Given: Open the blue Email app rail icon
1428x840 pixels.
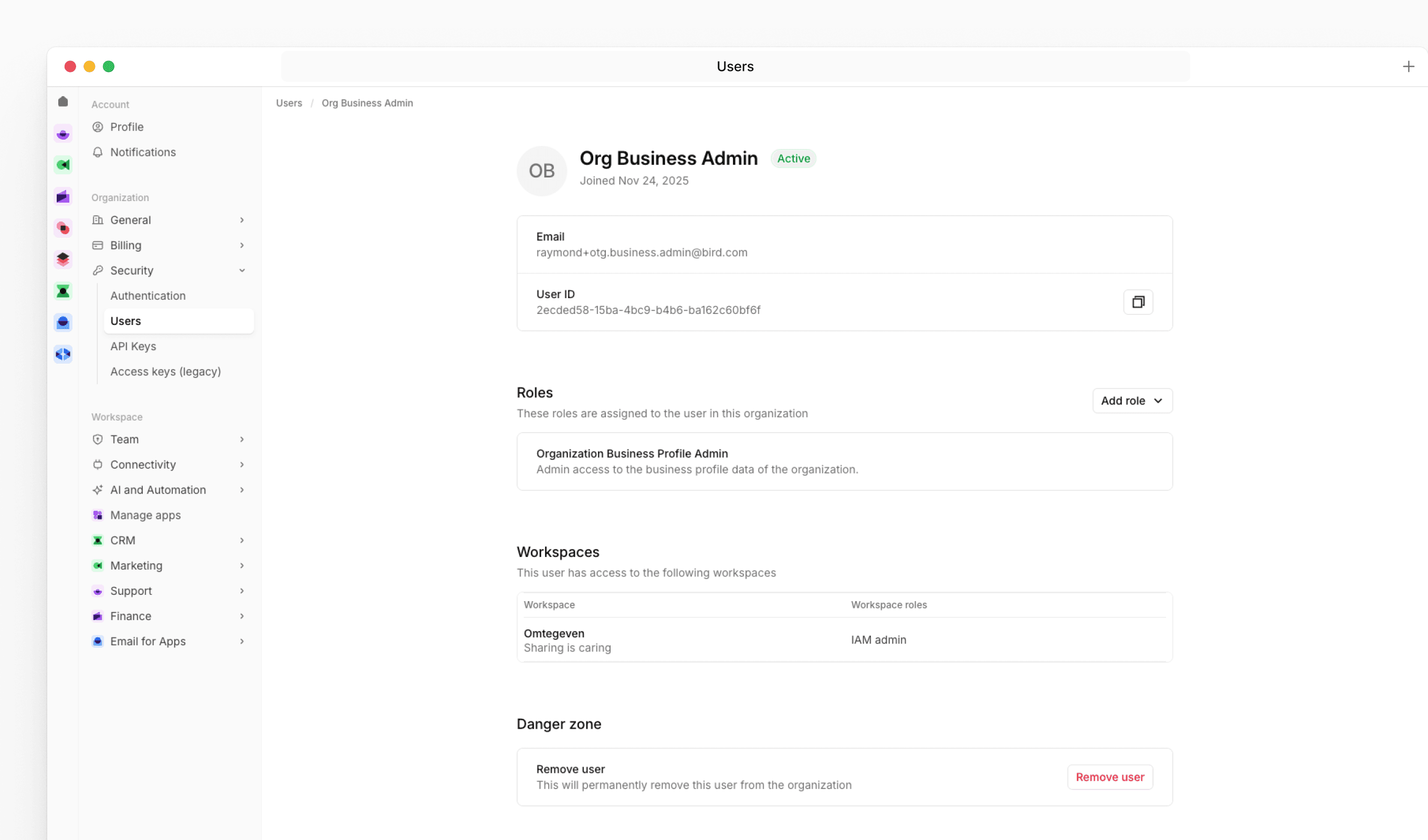Looking at the screenshot, I should [x=63, y=322].
